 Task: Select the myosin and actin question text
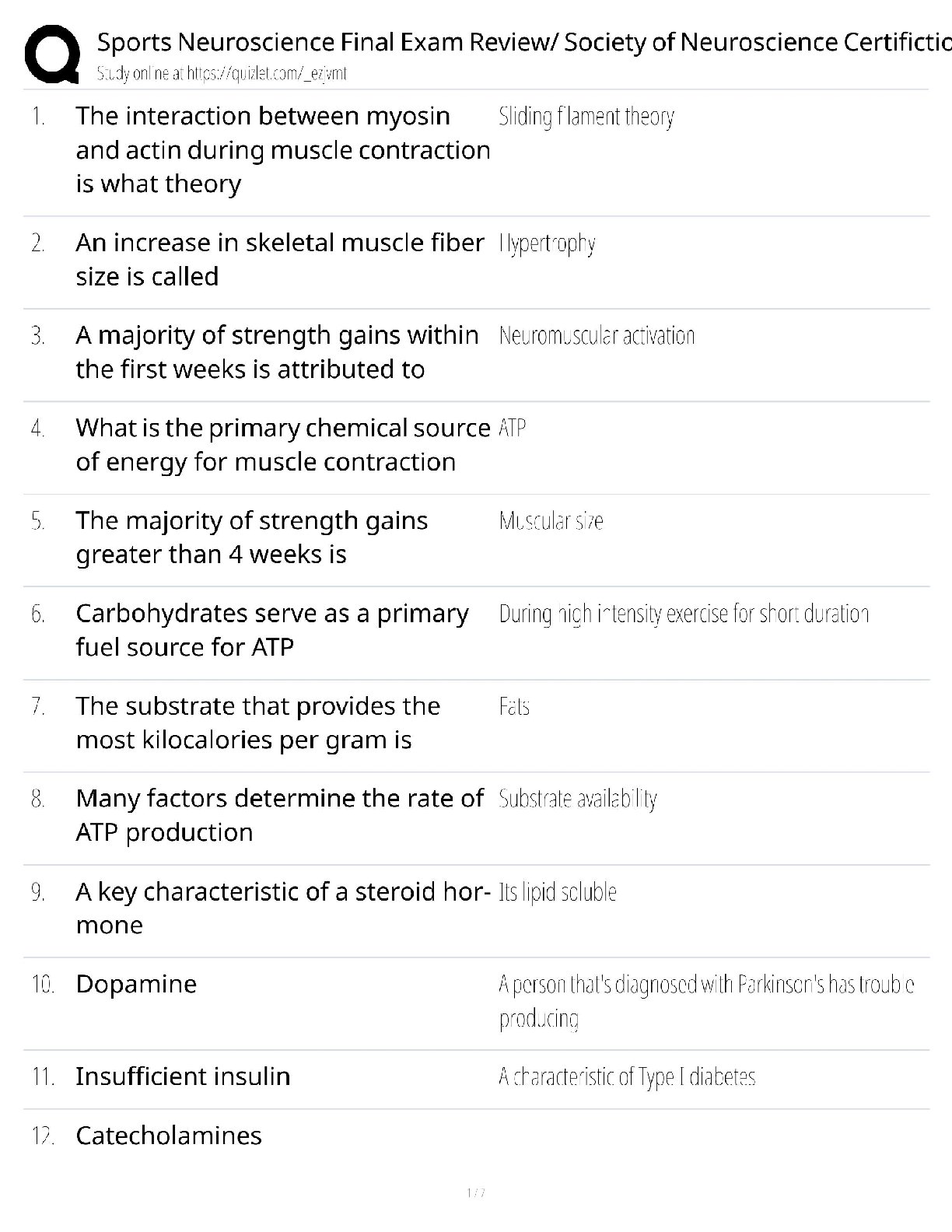click(x=282, y=150)
